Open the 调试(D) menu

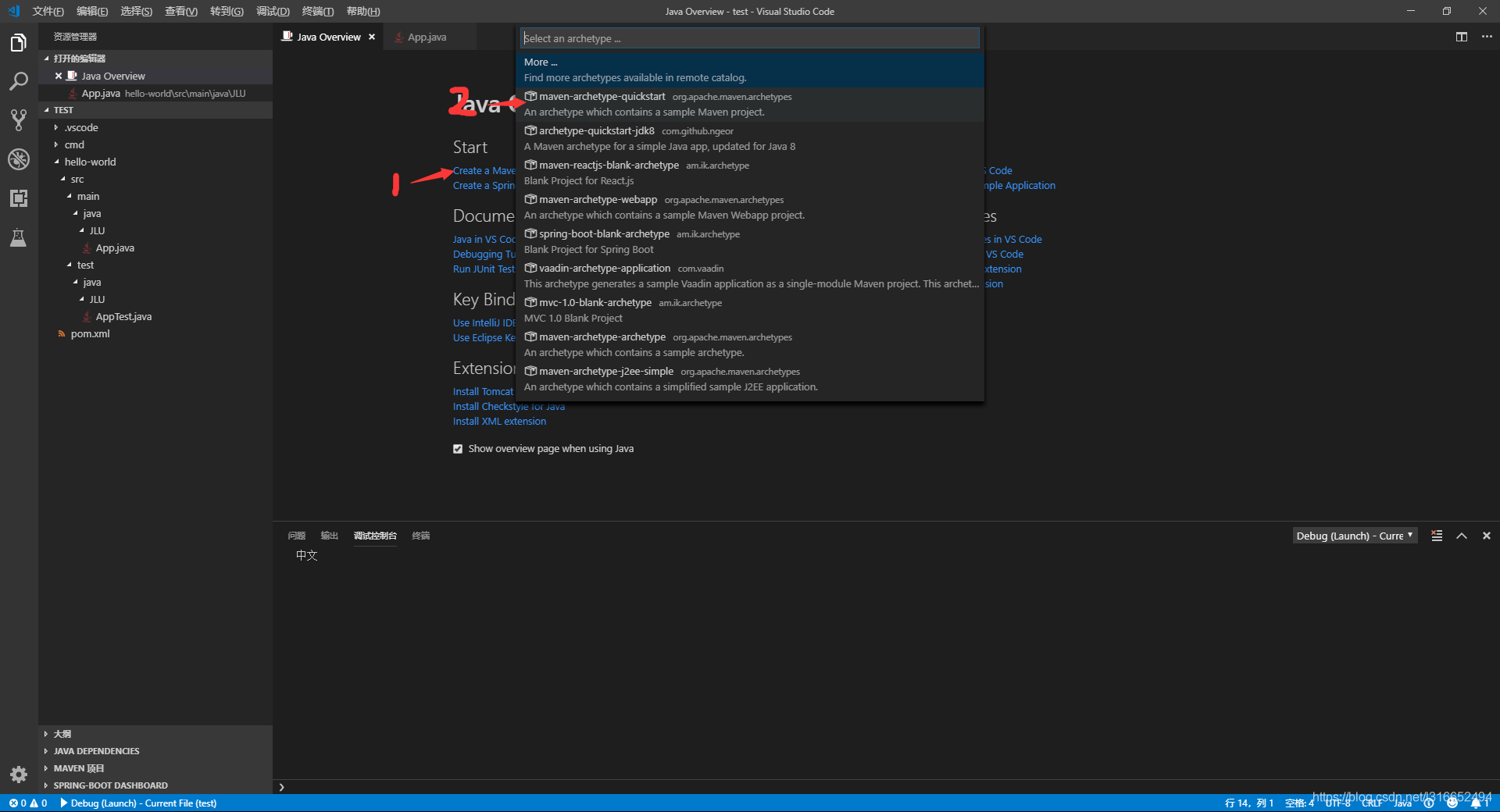[x=273, y=11]
